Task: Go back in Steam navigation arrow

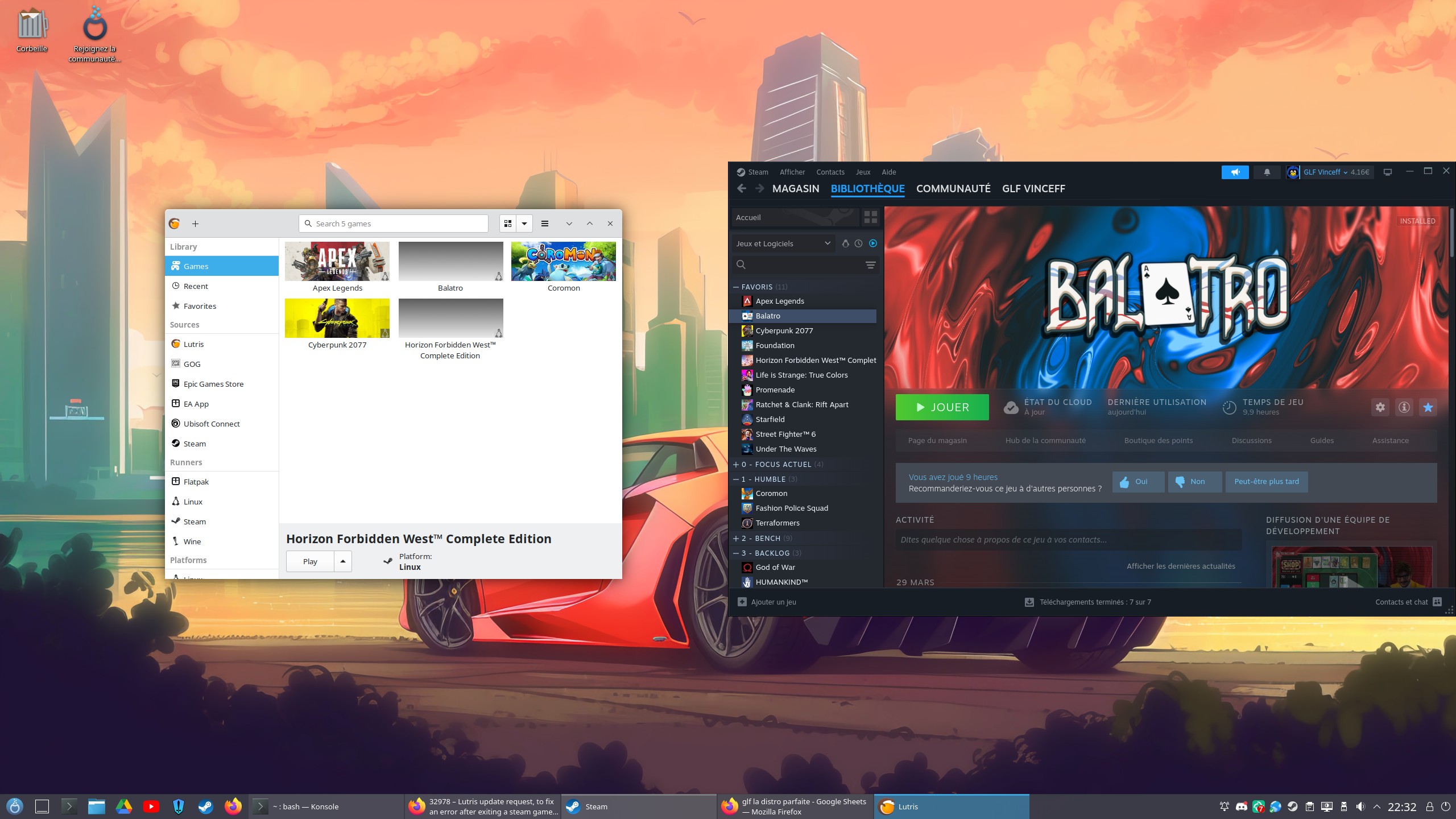Action: [x=742, y=188]
